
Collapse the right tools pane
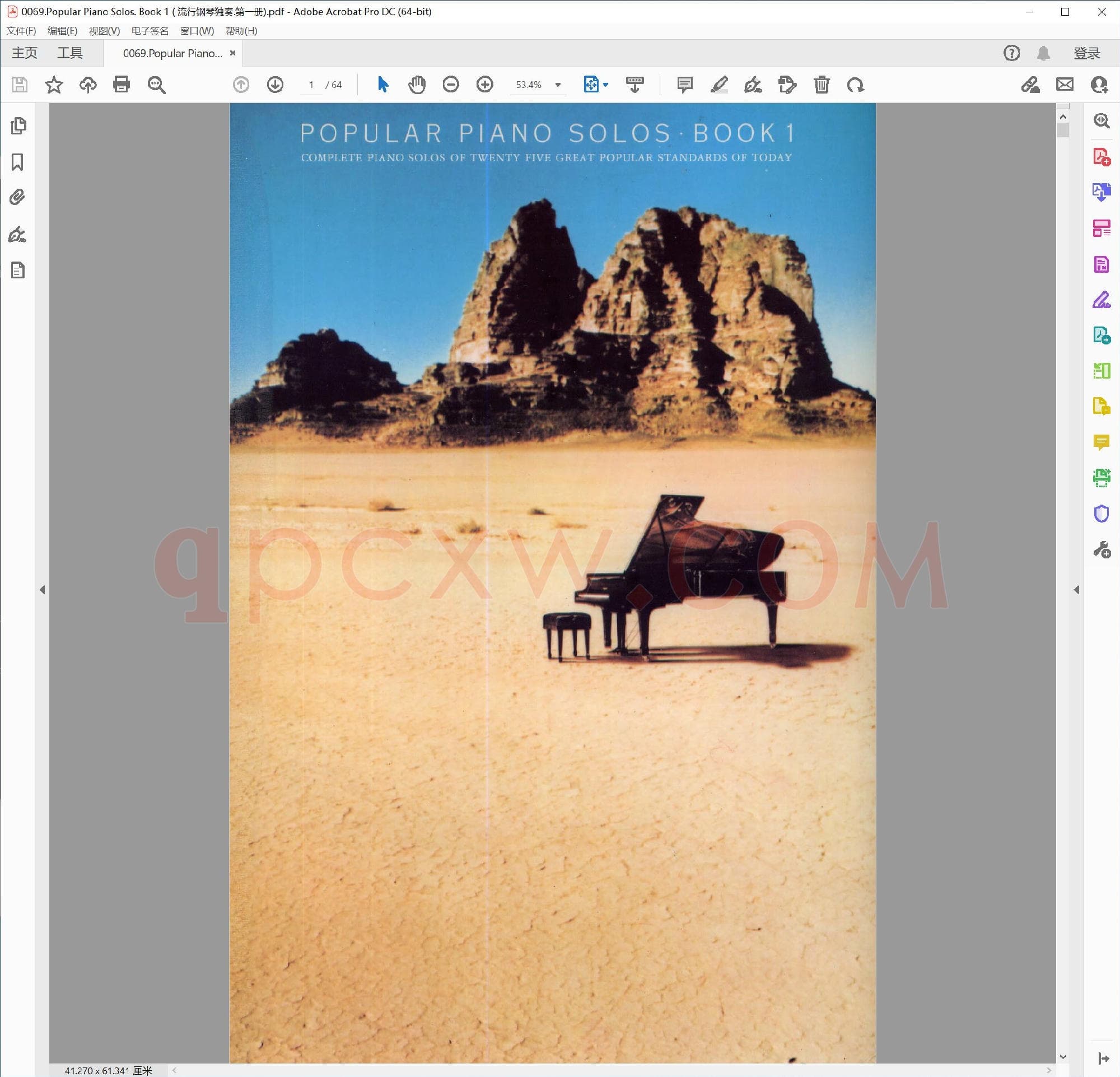(x=1076, y=590)
